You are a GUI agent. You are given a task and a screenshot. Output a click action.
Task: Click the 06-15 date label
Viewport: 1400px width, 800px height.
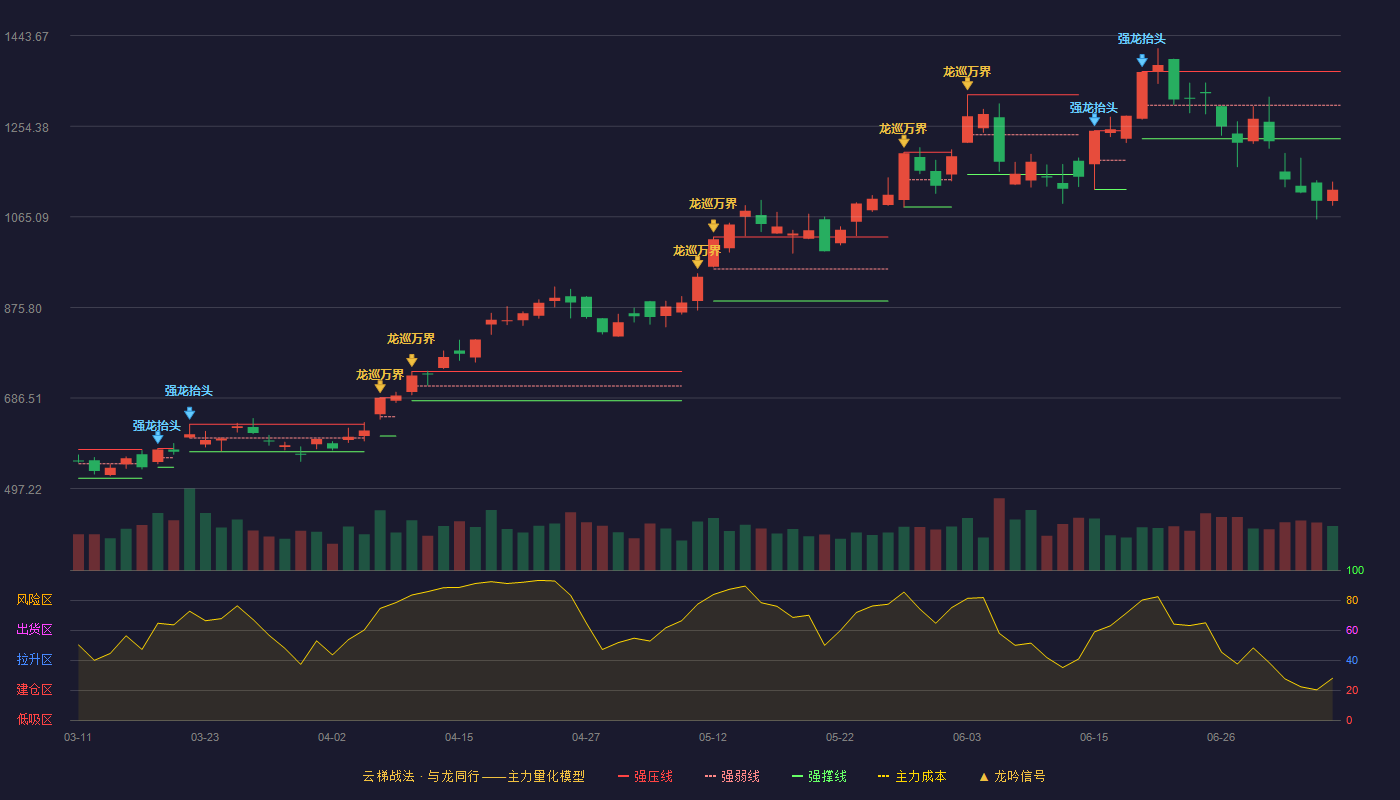tap(1094, 737)
